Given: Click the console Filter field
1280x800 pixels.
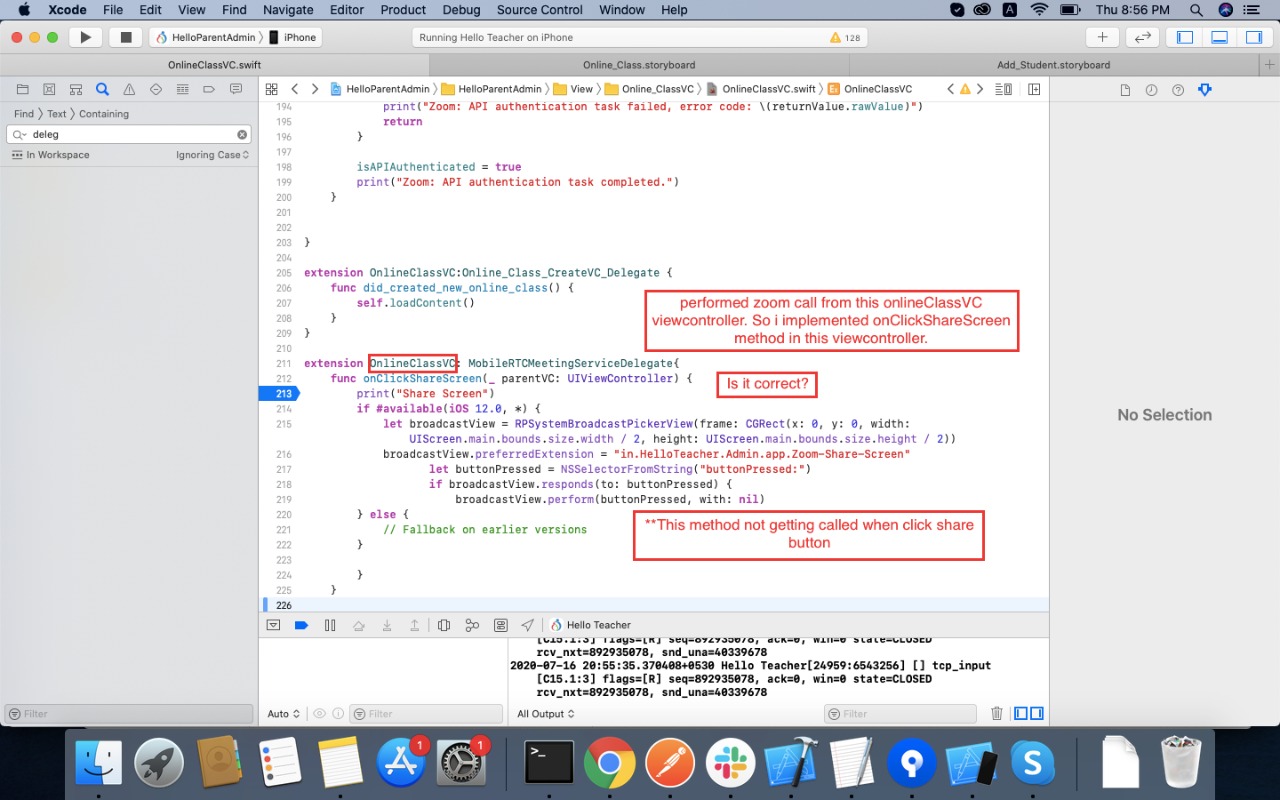Looking at the screenshot, I should point(900,714).
